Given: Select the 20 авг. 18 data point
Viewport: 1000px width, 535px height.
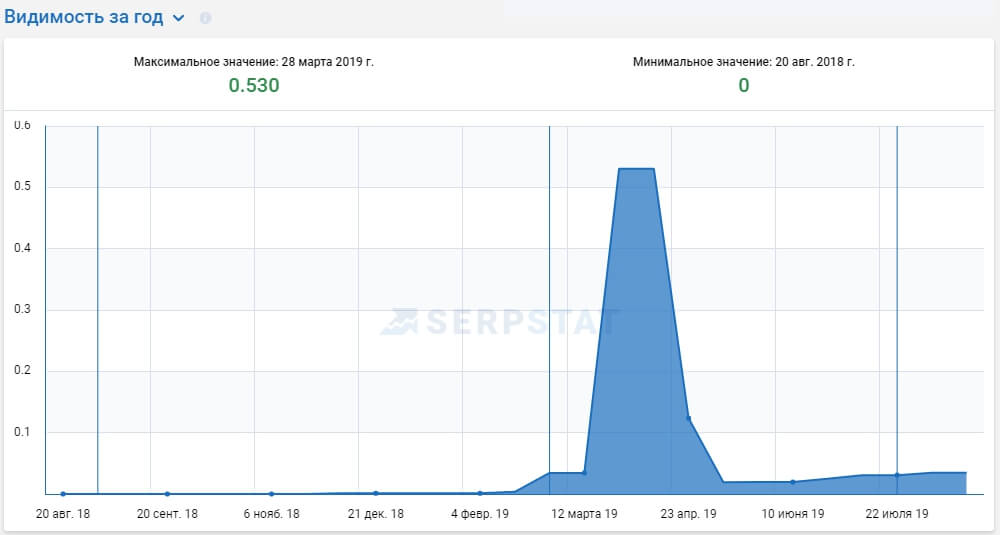Looking at the screenshot, I should point(62,494).
